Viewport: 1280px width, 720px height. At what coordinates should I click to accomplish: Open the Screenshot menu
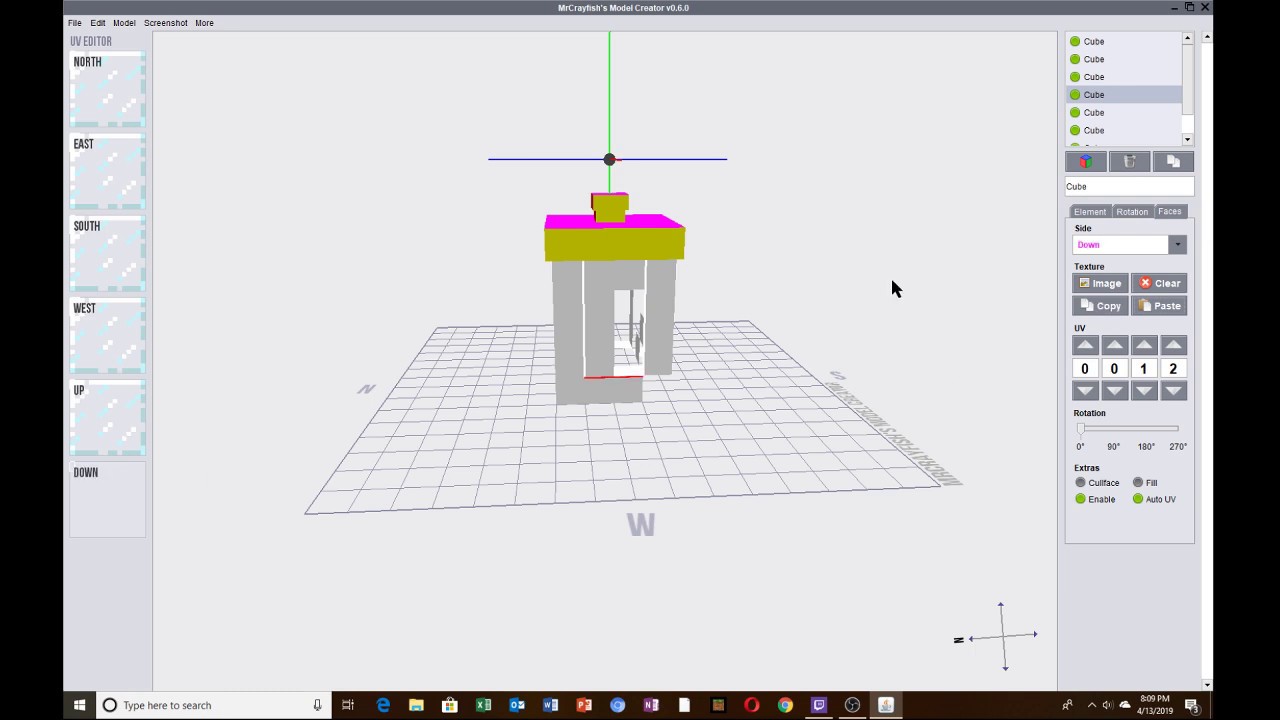pos(165,23)
